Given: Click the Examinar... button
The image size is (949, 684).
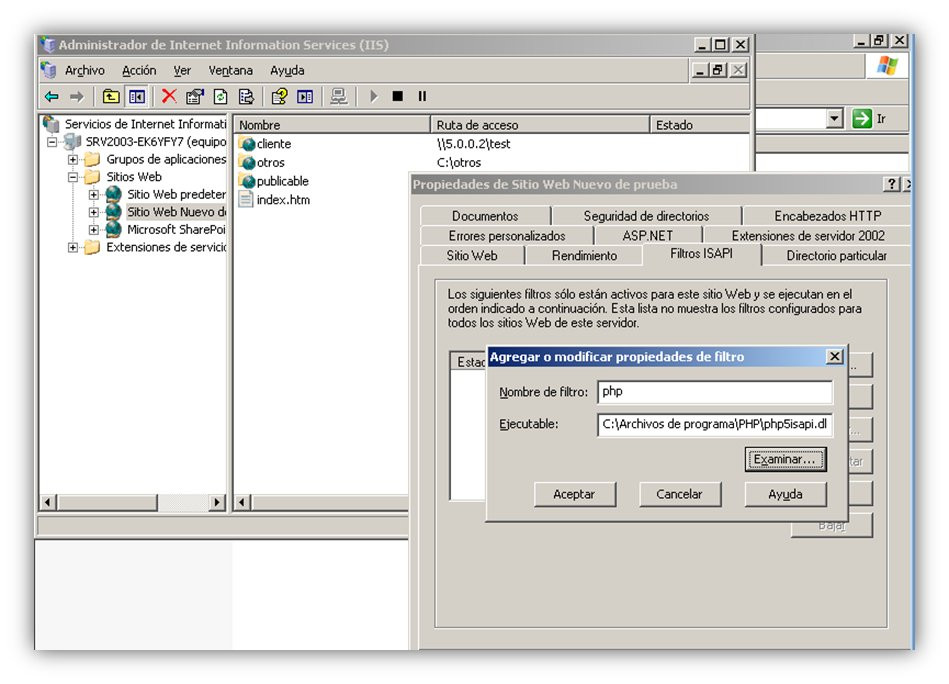Looking at the screenshot, I should point(785,459).
